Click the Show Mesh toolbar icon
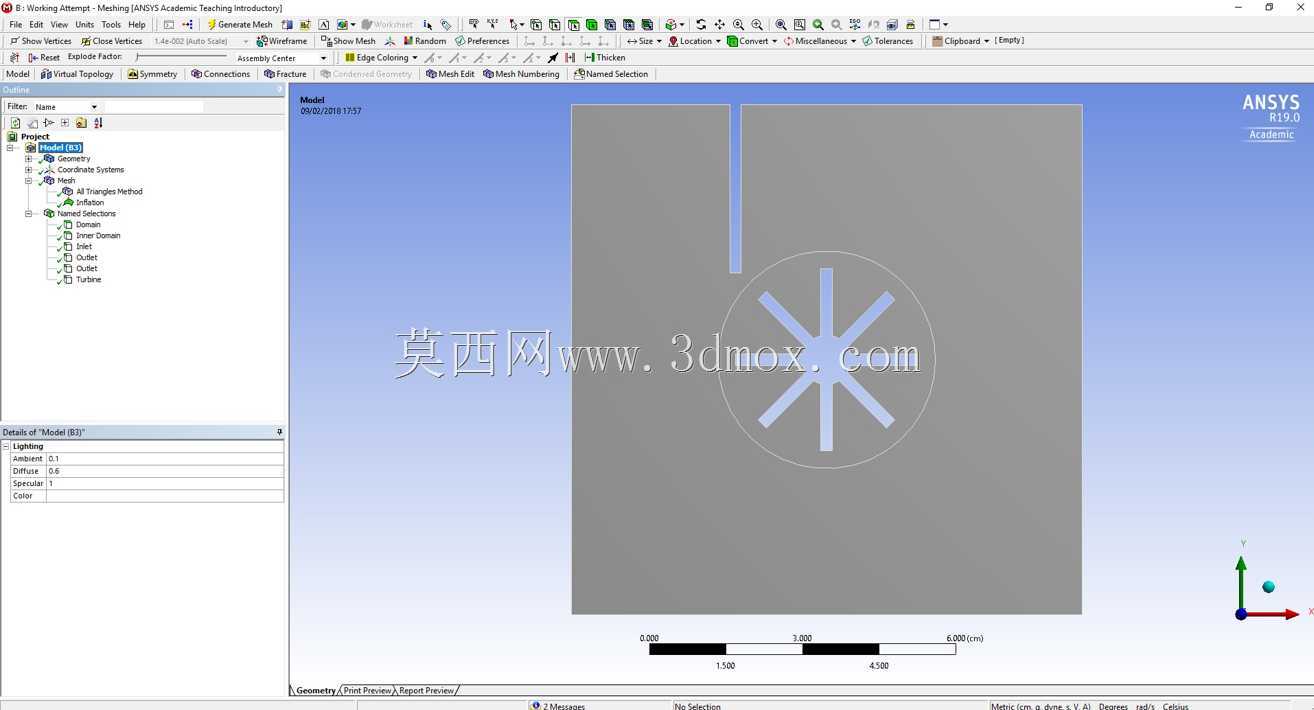Screen dimensions: 1314x710 [x=326, y=41]
